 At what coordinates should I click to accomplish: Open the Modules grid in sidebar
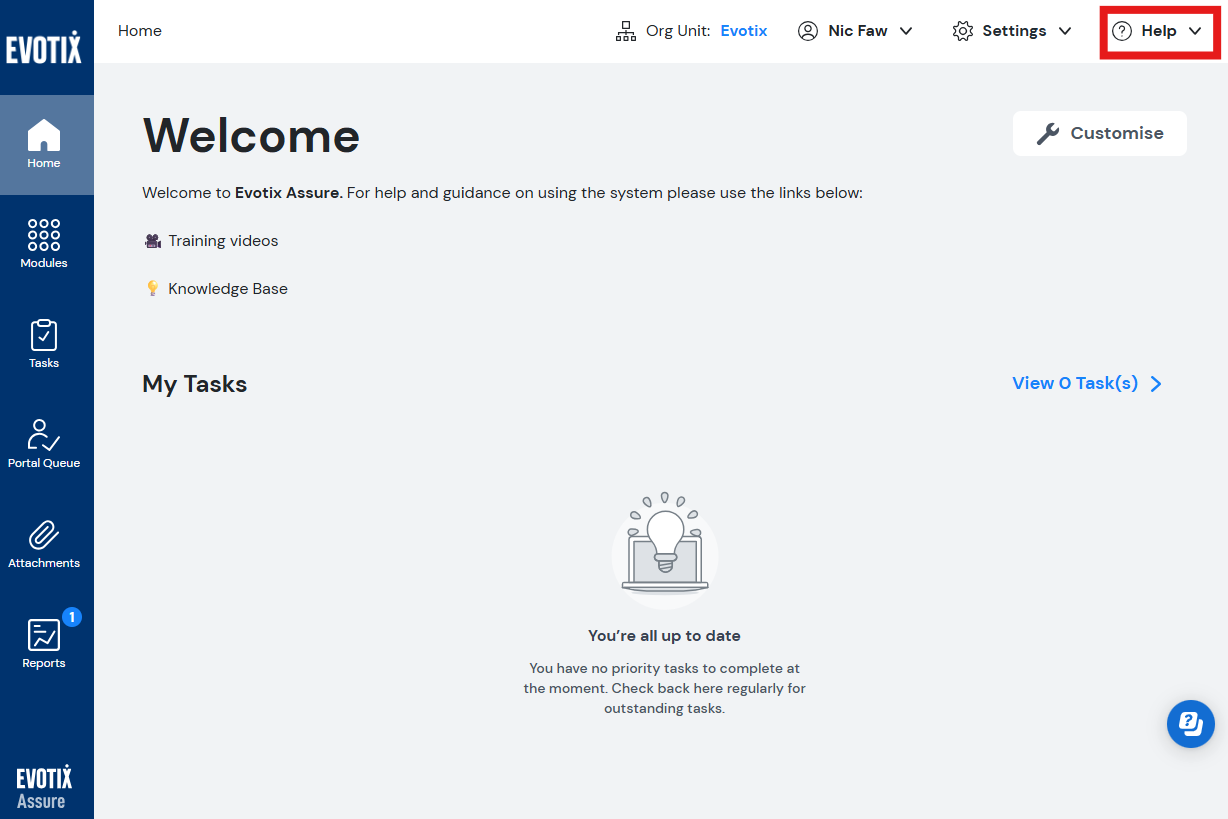pyautogui.click(x=44, y=245)
